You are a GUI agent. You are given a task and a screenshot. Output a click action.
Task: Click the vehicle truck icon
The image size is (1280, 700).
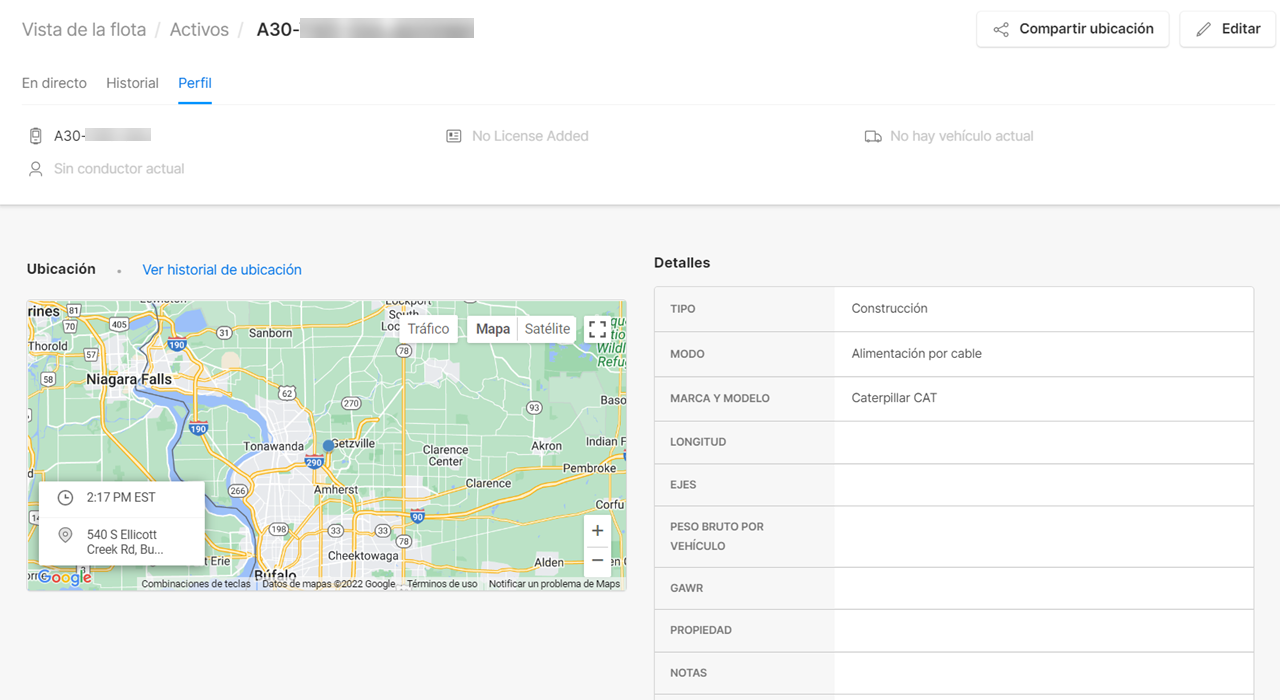[x=873, y=136]
